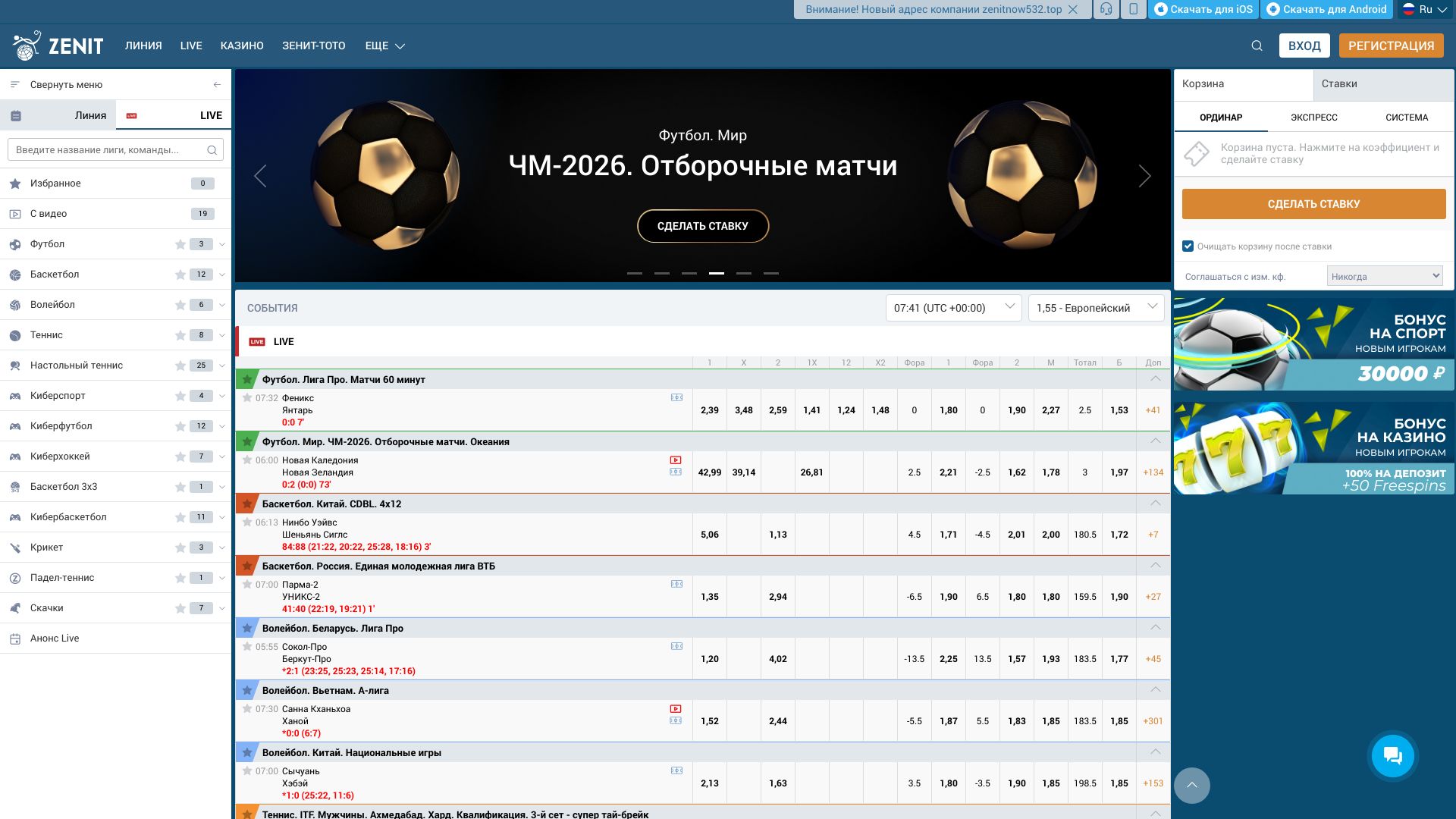Open КАЗИНО in the main menu
Viewport: 1456px width, 819px height.
point(242,46)
